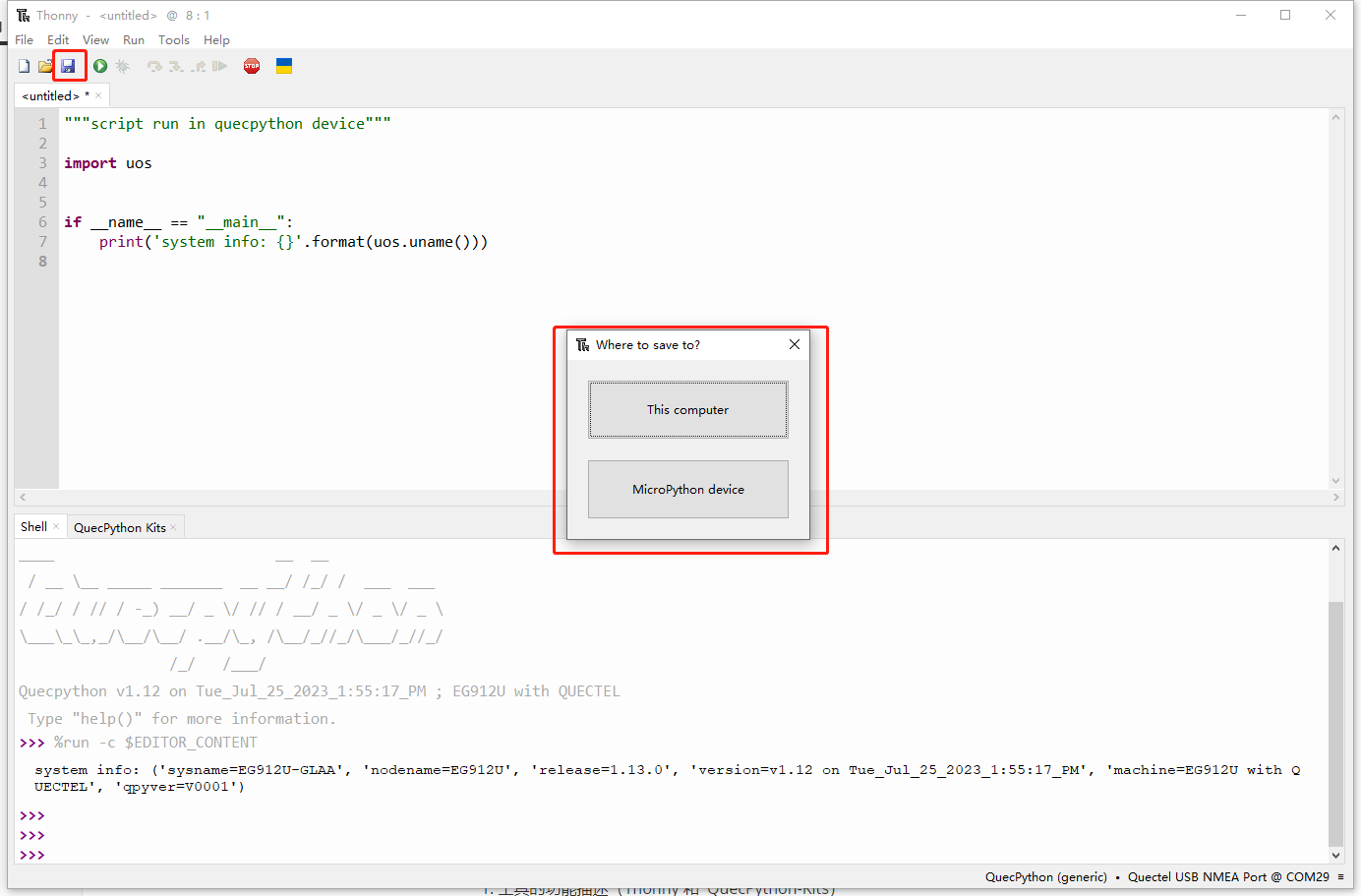Click the Resume debug icon
This screenshot has width=1361, height=896.
point(219,66)
